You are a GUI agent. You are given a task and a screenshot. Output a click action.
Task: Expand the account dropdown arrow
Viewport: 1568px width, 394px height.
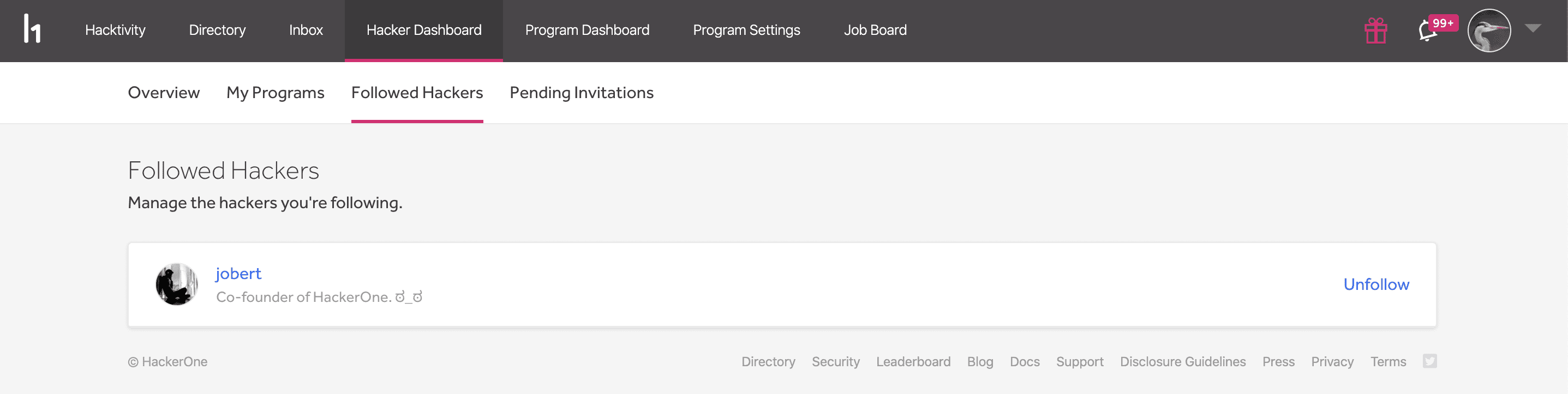[x=1532, y=28]
